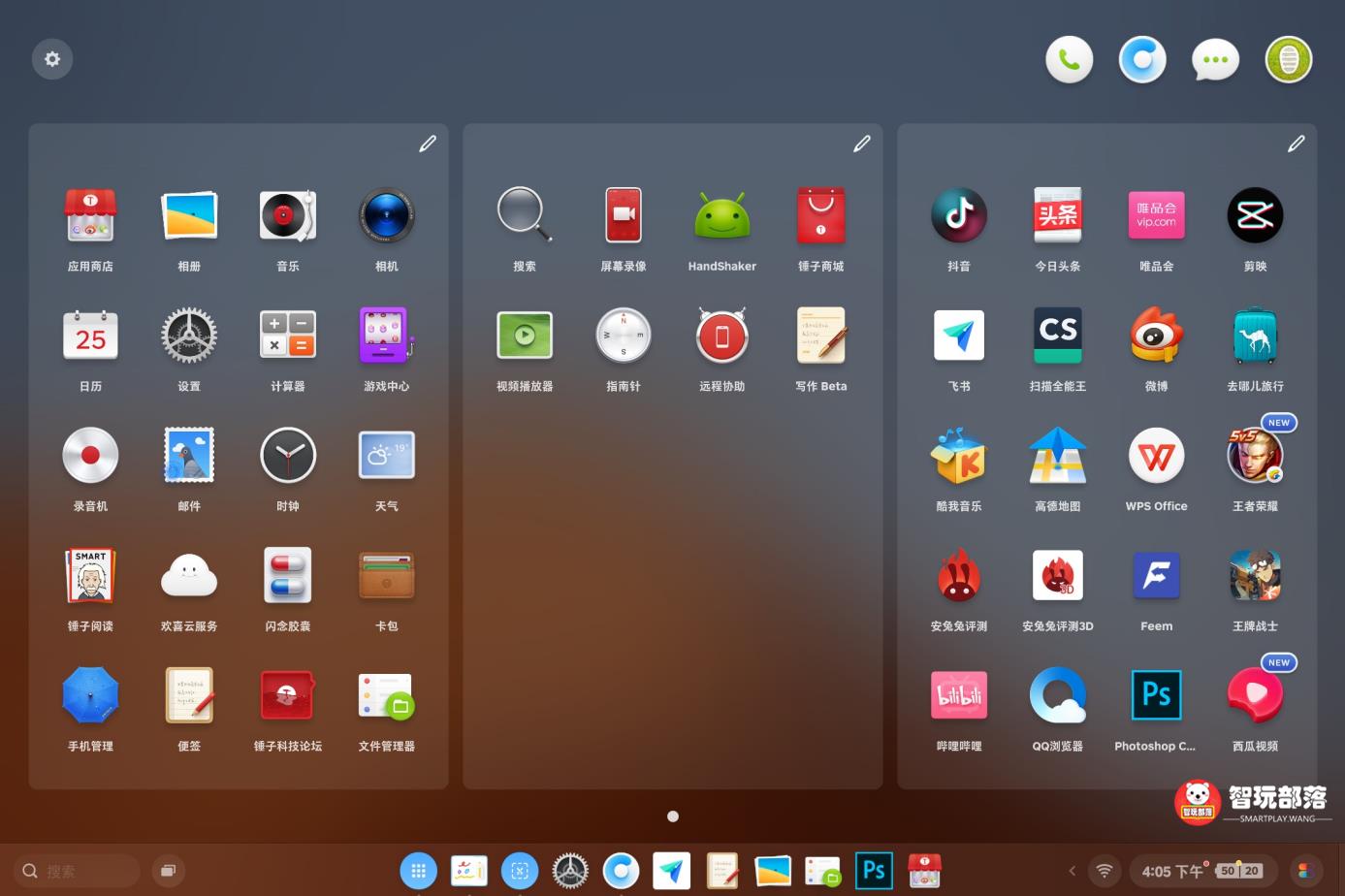This screenshot has width=1345, height=896.
Task: Launch 闪念胶囊 idea capsule app
Action: (x=288, y=576)
